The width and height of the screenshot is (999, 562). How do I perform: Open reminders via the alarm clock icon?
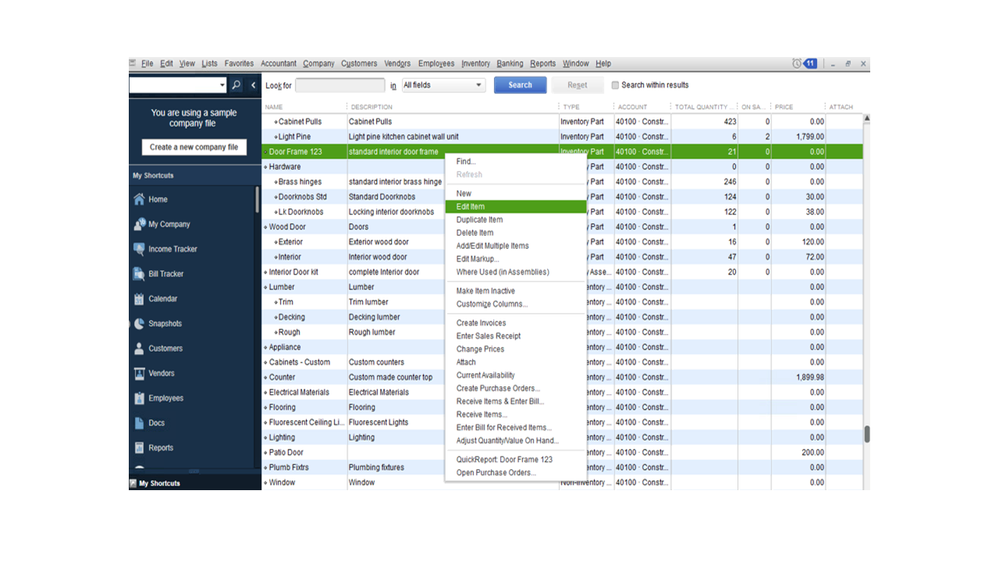tap(796, 64)
